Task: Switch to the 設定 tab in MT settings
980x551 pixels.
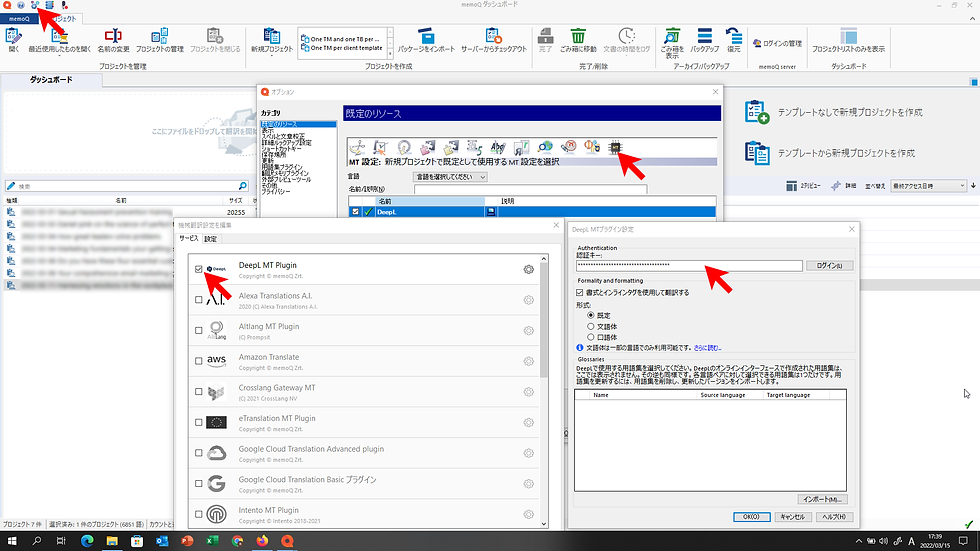Action: pos(211,239)
